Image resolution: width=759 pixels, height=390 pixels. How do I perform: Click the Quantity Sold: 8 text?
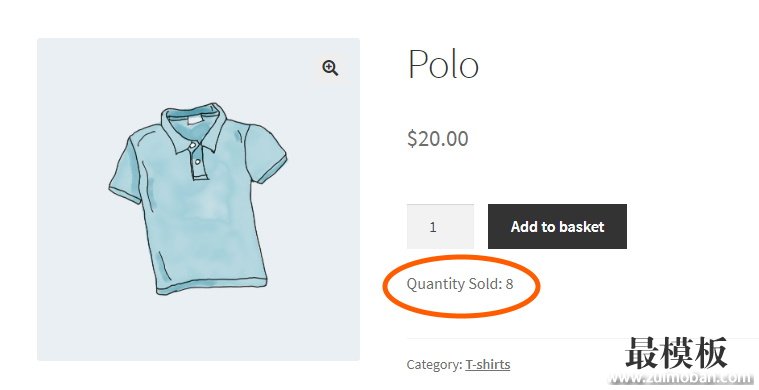[x=459, y=284]
